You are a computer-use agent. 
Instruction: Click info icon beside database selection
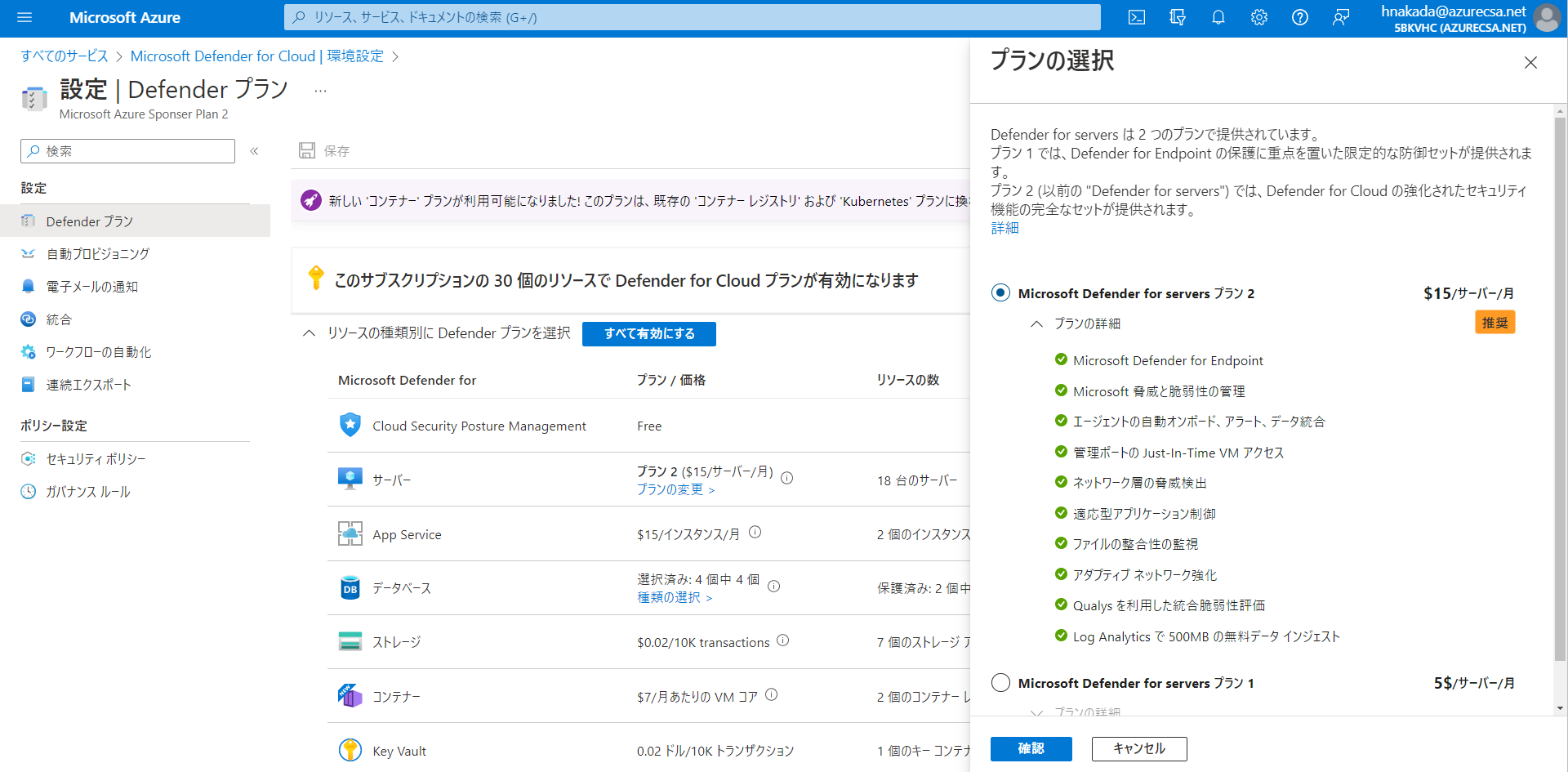coord(774,586)
